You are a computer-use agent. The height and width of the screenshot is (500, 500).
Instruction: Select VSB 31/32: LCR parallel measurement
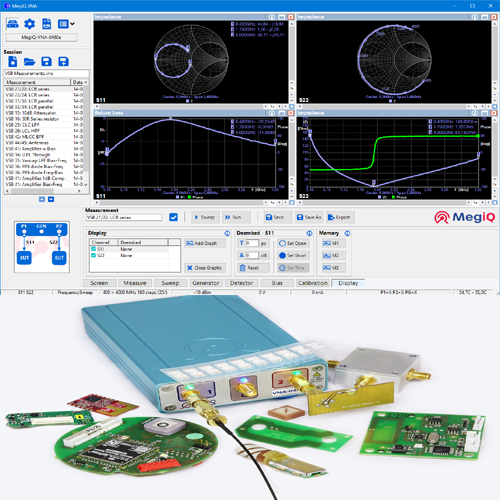point(44,101)
